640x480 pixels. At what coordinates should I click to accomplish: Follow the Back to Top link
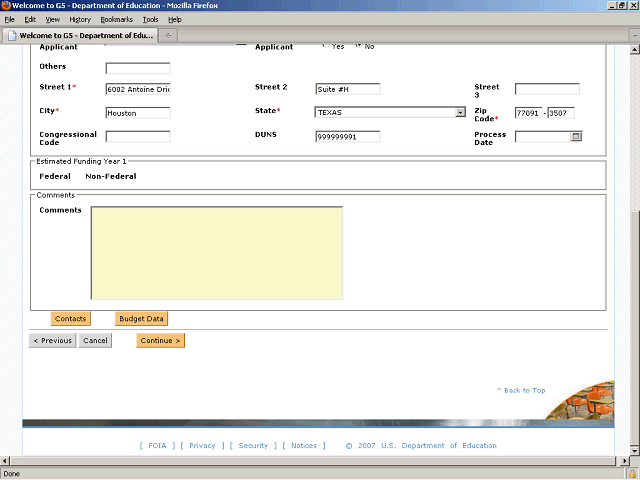[521, 391]
